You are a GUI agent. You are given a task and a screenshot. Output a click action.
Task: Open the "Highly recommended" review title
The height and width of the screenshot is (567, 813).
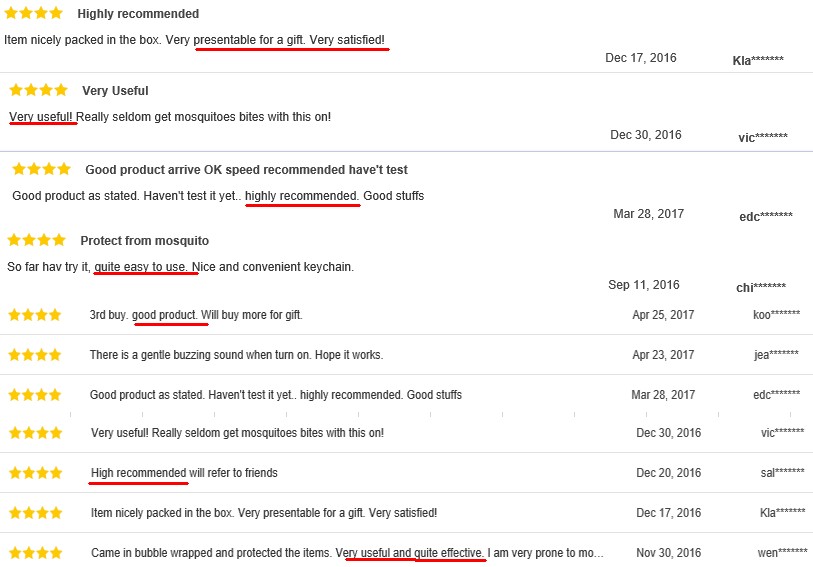138,14
